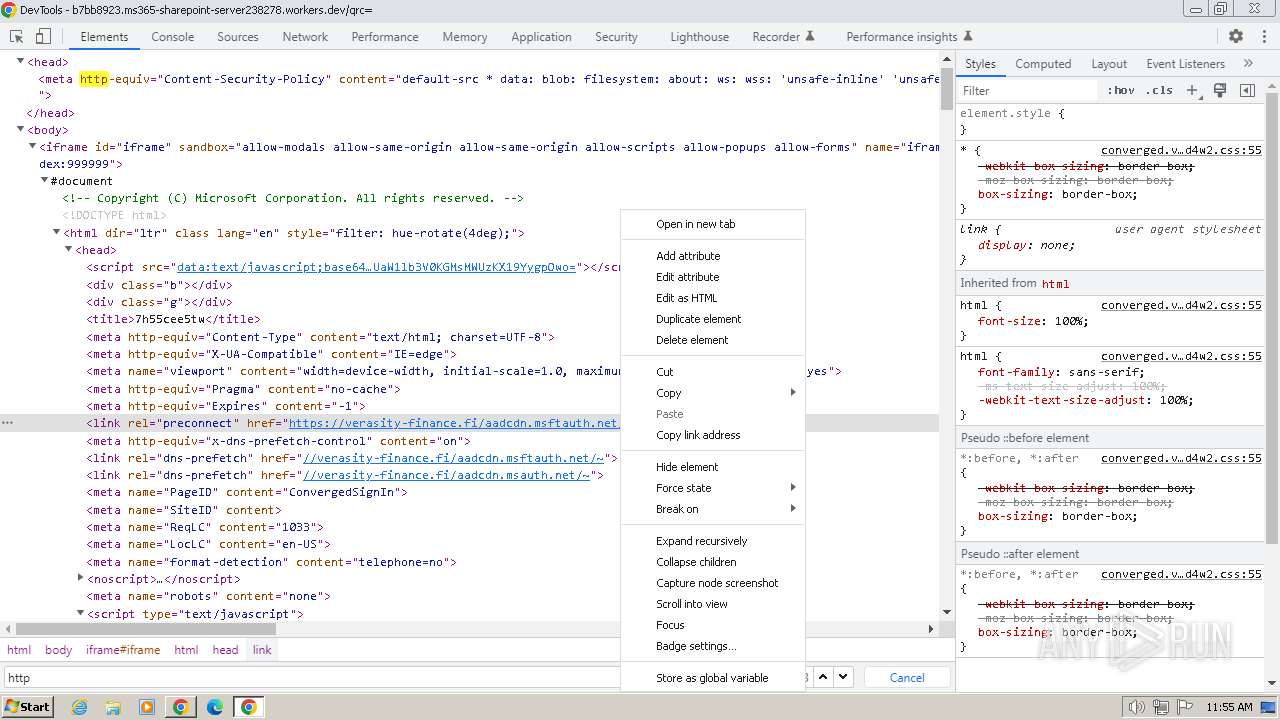This screenshot has height=720, width=1280.
Task: Choose Delete element from context menu
Action: point(712,340)
